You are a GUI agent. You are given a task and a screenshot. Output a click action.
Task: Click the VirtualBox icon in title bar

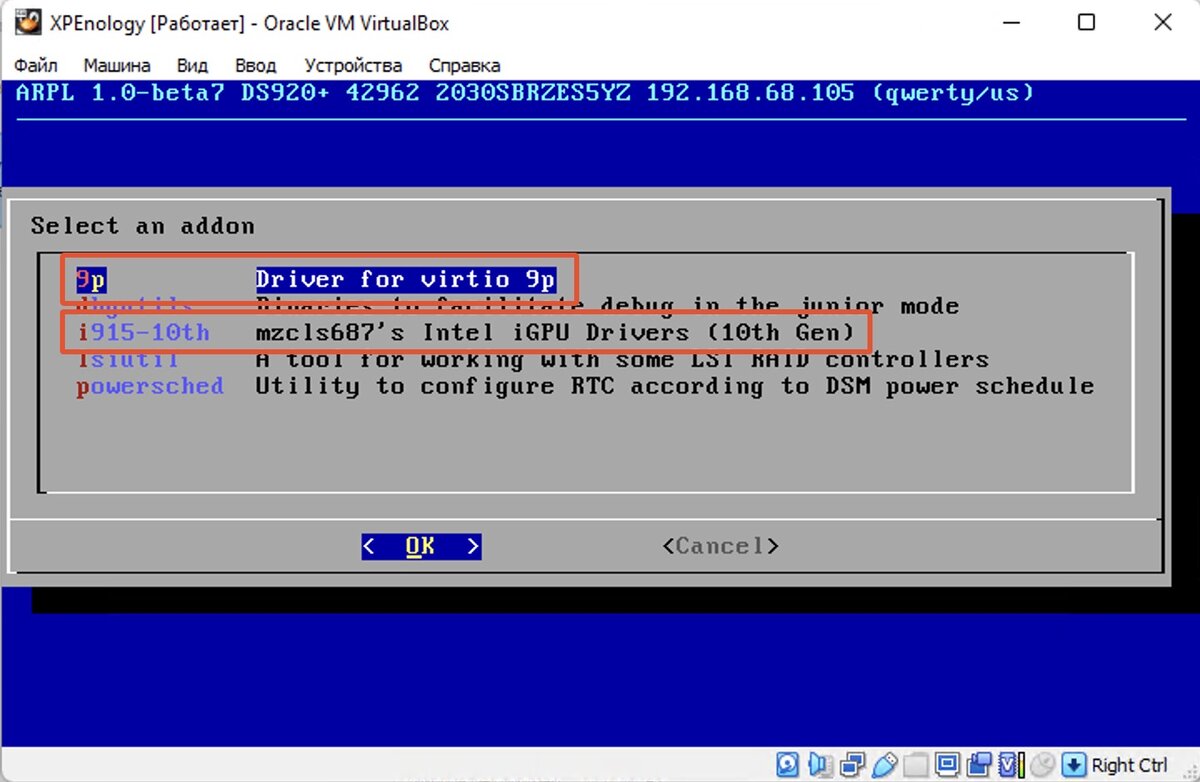[x=27, y=22]
